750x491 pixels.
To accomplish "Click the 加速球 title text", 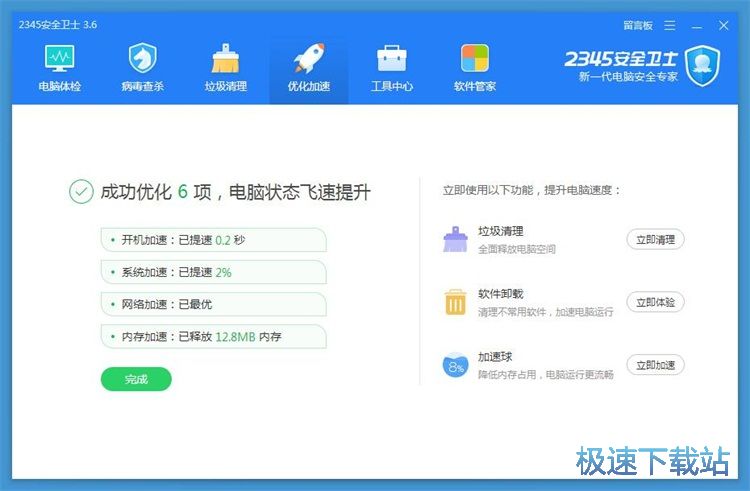I will [495, 357].
